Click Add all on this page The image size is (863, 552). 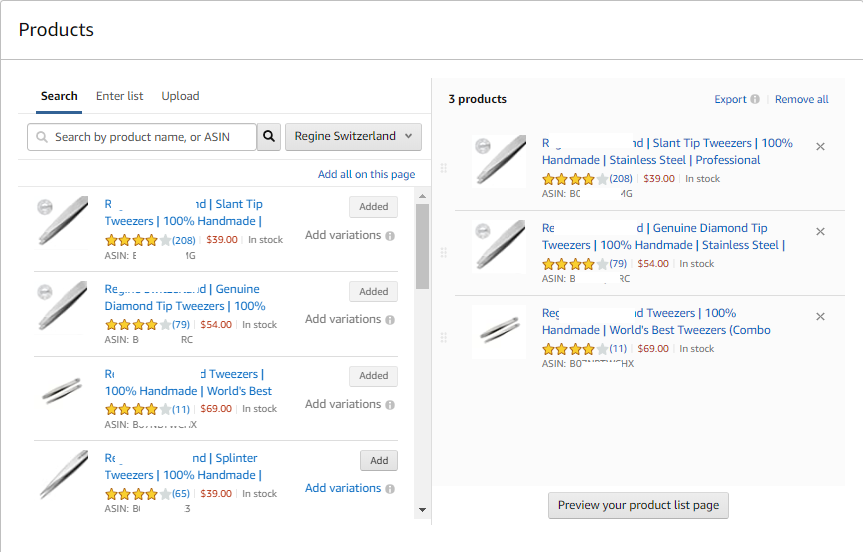(x=367, y=174)
